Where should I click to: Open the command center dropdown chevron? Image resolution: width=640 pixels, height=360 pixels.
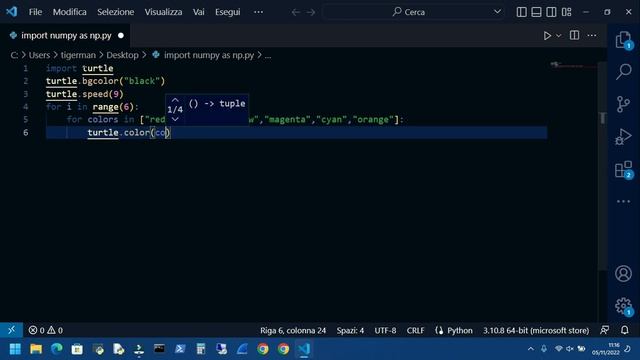click(497, 12)
